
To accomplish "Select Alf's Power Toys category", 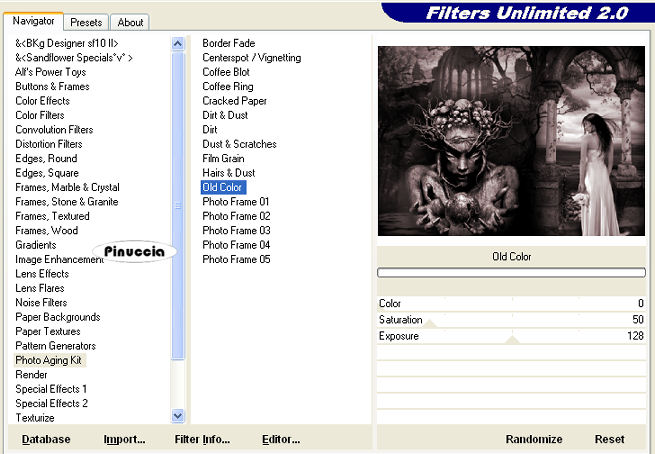I will pos(51,72).
